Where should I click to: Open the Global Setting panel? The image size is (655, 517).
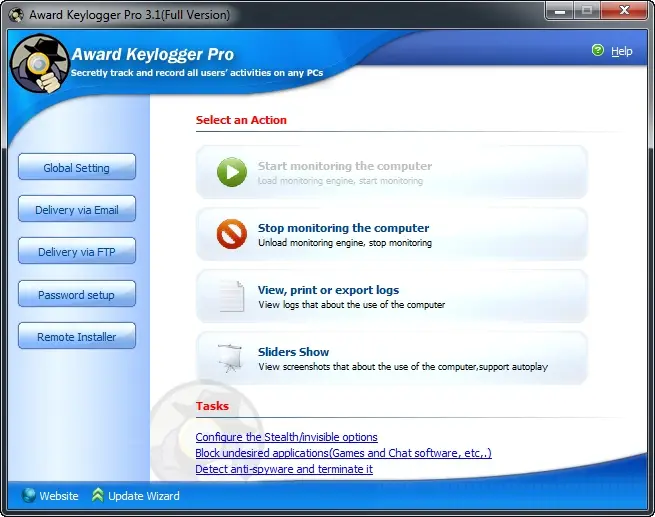77,167
